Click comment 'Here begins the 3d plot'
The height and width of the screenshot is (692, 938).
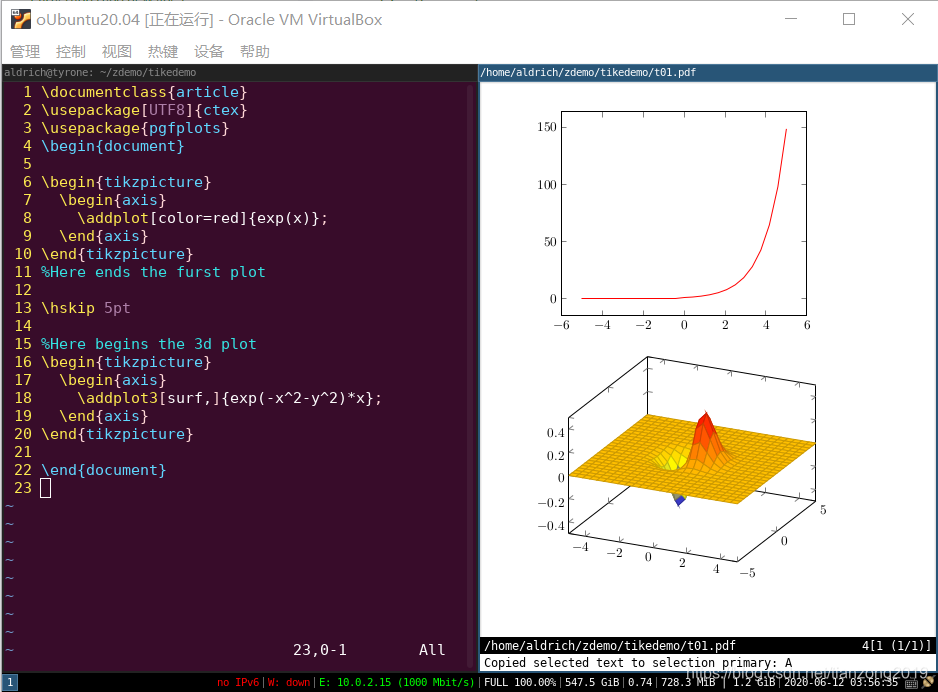pos(149,344)
